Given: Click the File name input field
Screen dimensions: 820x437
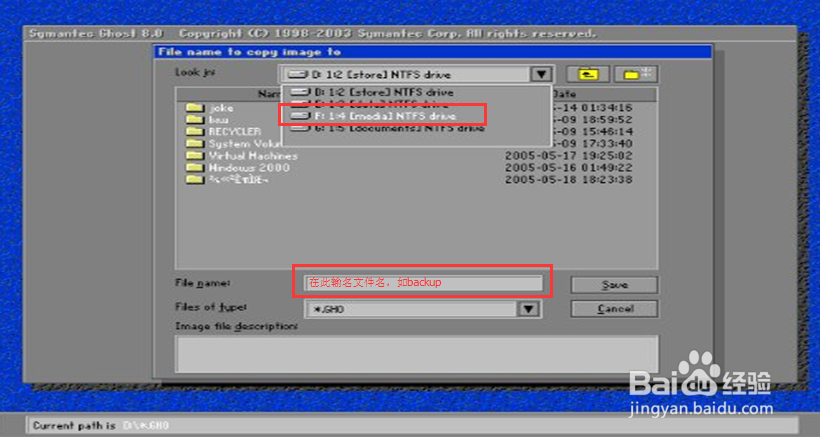Looking at the screenshot, I should pos(423,283).
